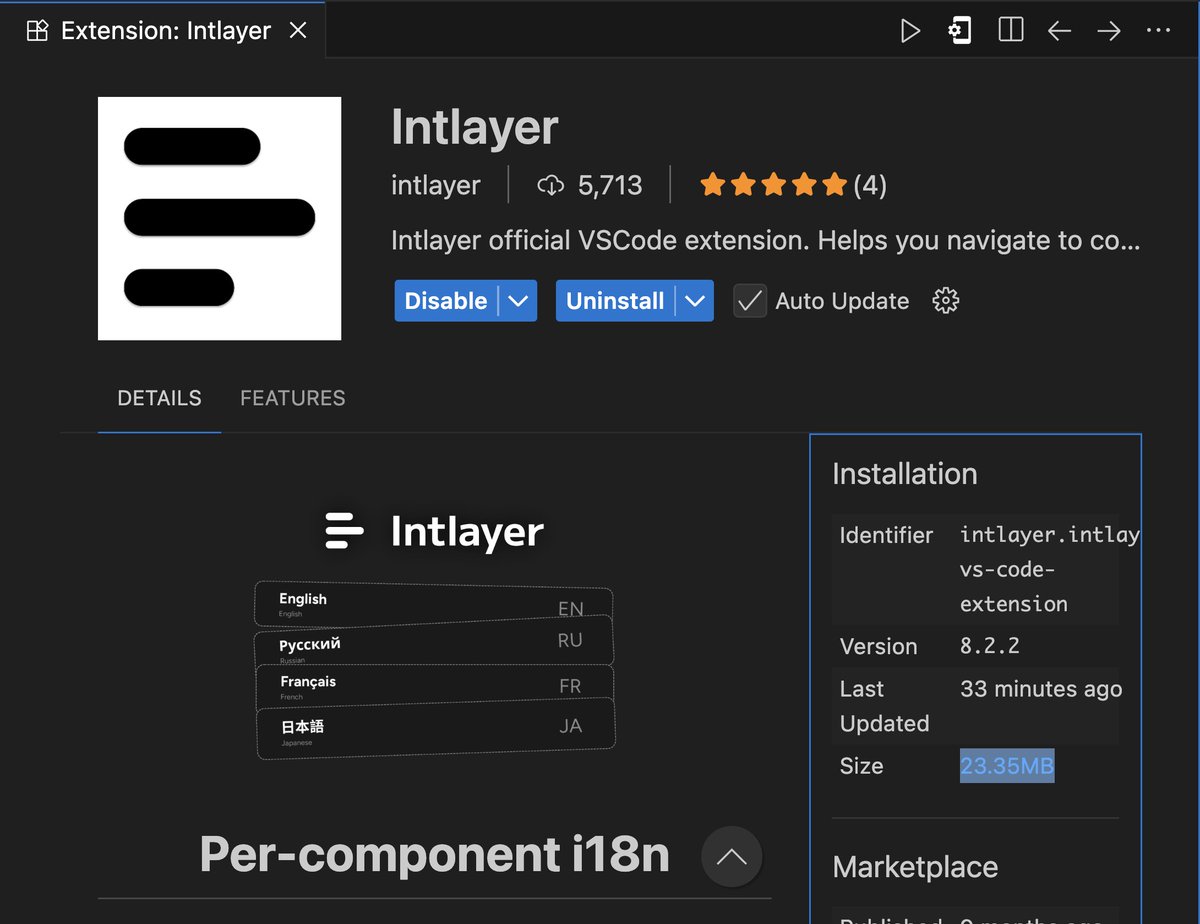Expand the Disable dropdown arrow

click(517, 300)
